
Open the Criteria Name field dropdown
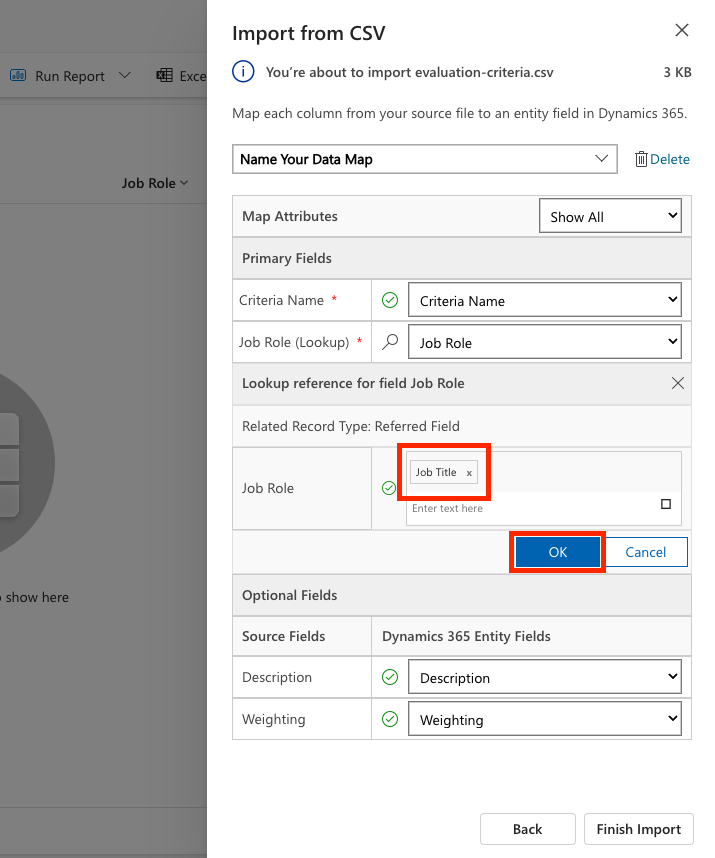point(545,300)
